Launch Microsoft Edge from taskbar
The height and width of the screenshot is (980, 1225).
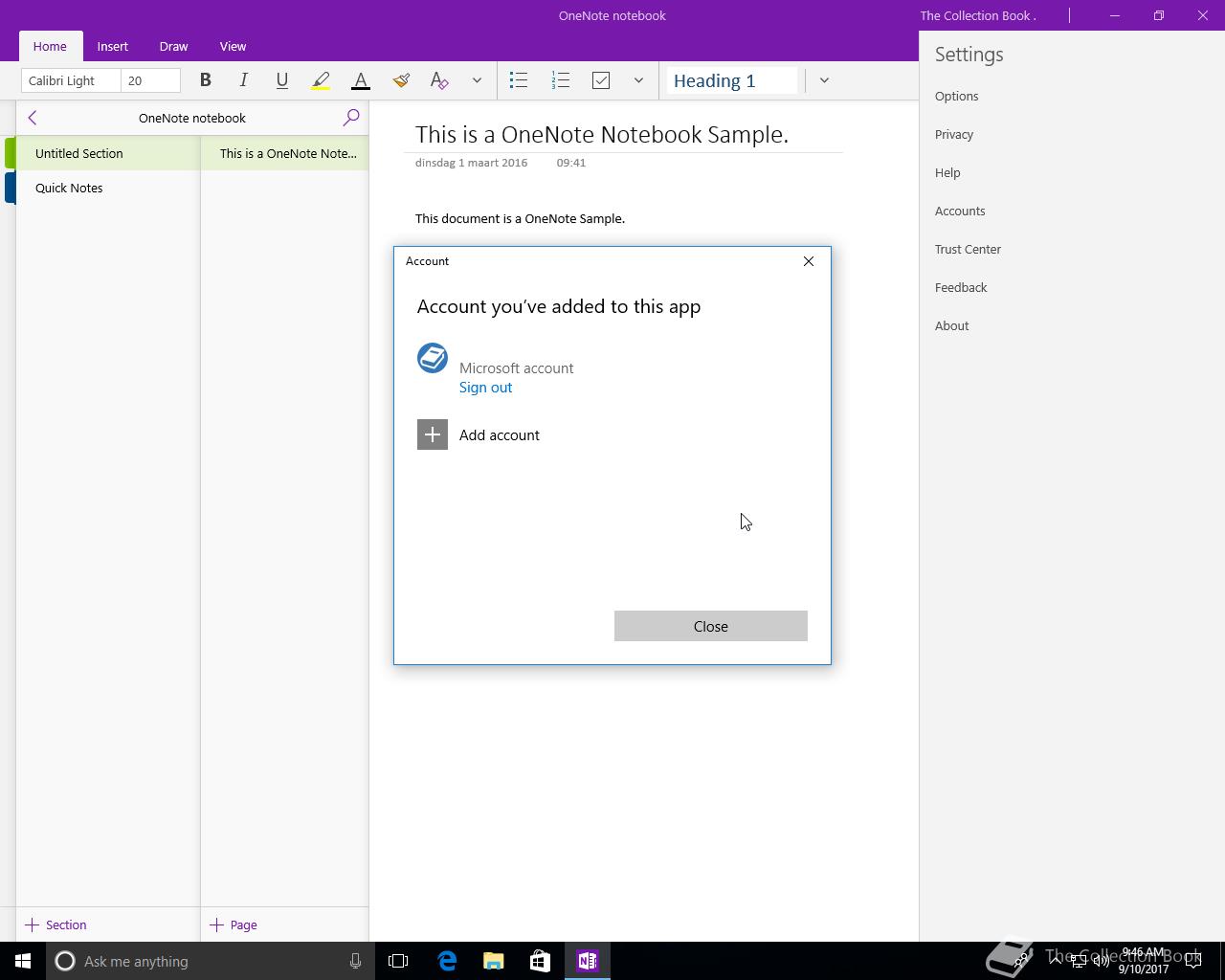point(447,961)
